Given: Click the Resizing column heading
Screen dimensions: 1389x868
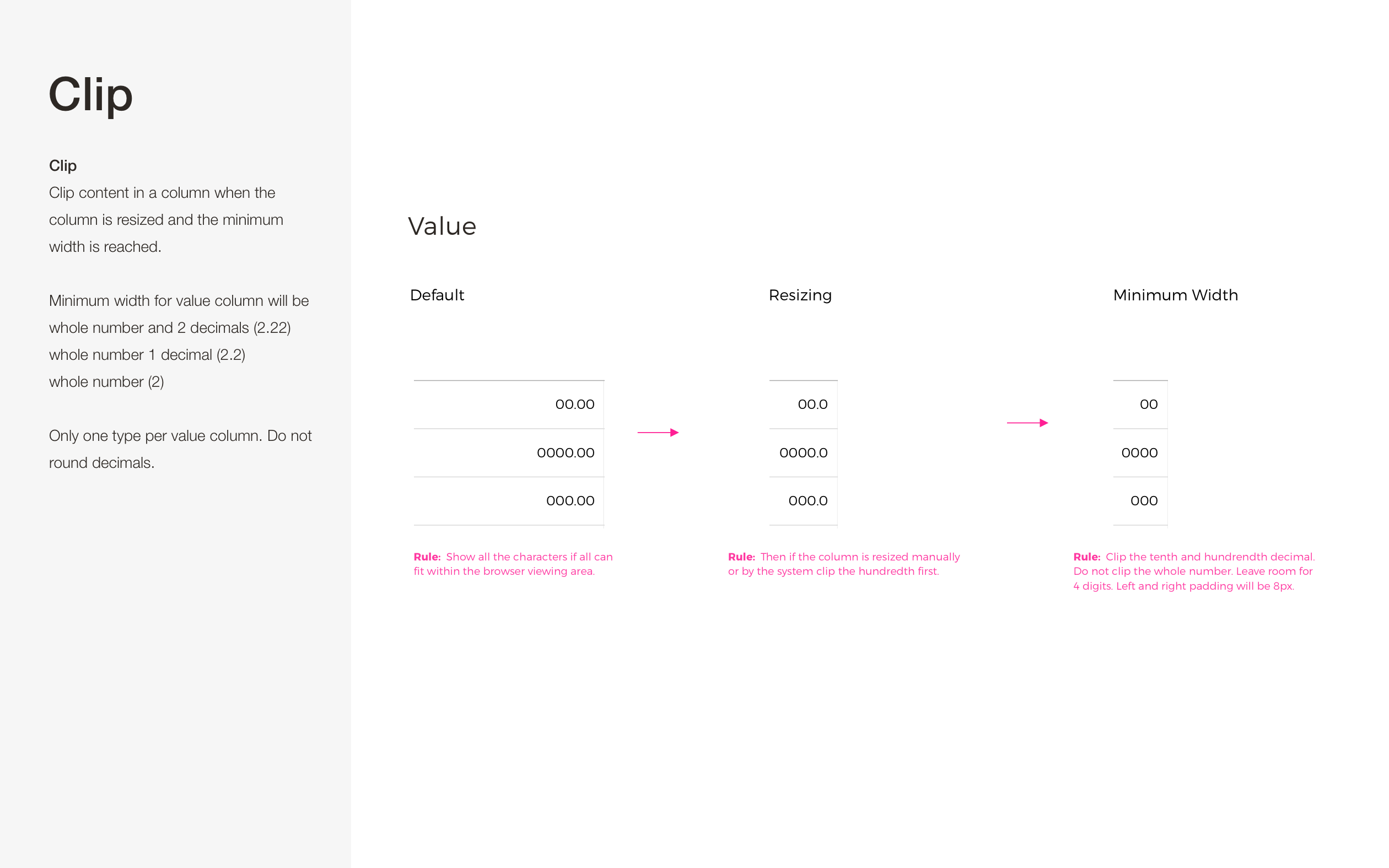Looking at the screenshot, I should [800, 295].
